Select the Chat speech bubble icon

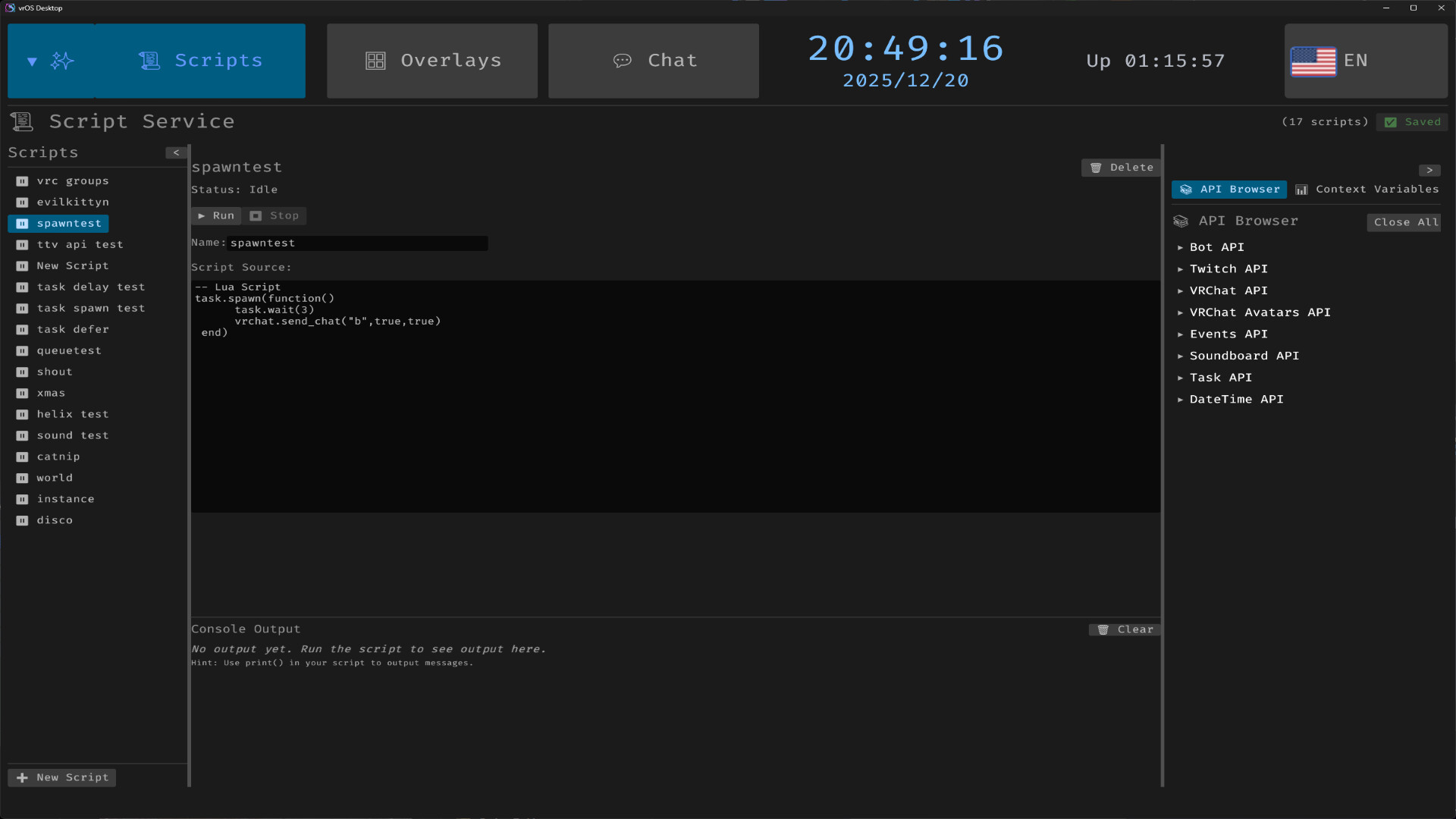(x=623, y=61)
